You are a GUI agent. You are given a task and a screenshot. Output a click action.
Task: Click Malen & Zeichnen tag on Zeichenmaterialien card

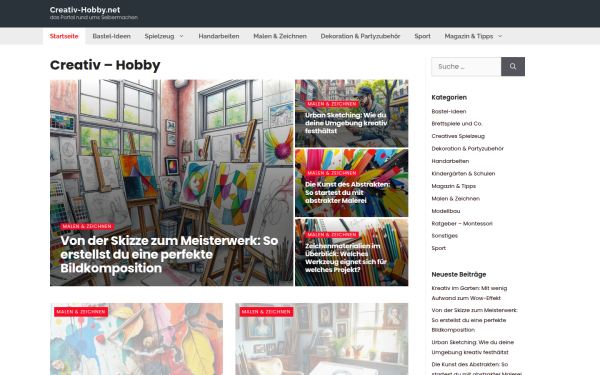pos(331,235)
